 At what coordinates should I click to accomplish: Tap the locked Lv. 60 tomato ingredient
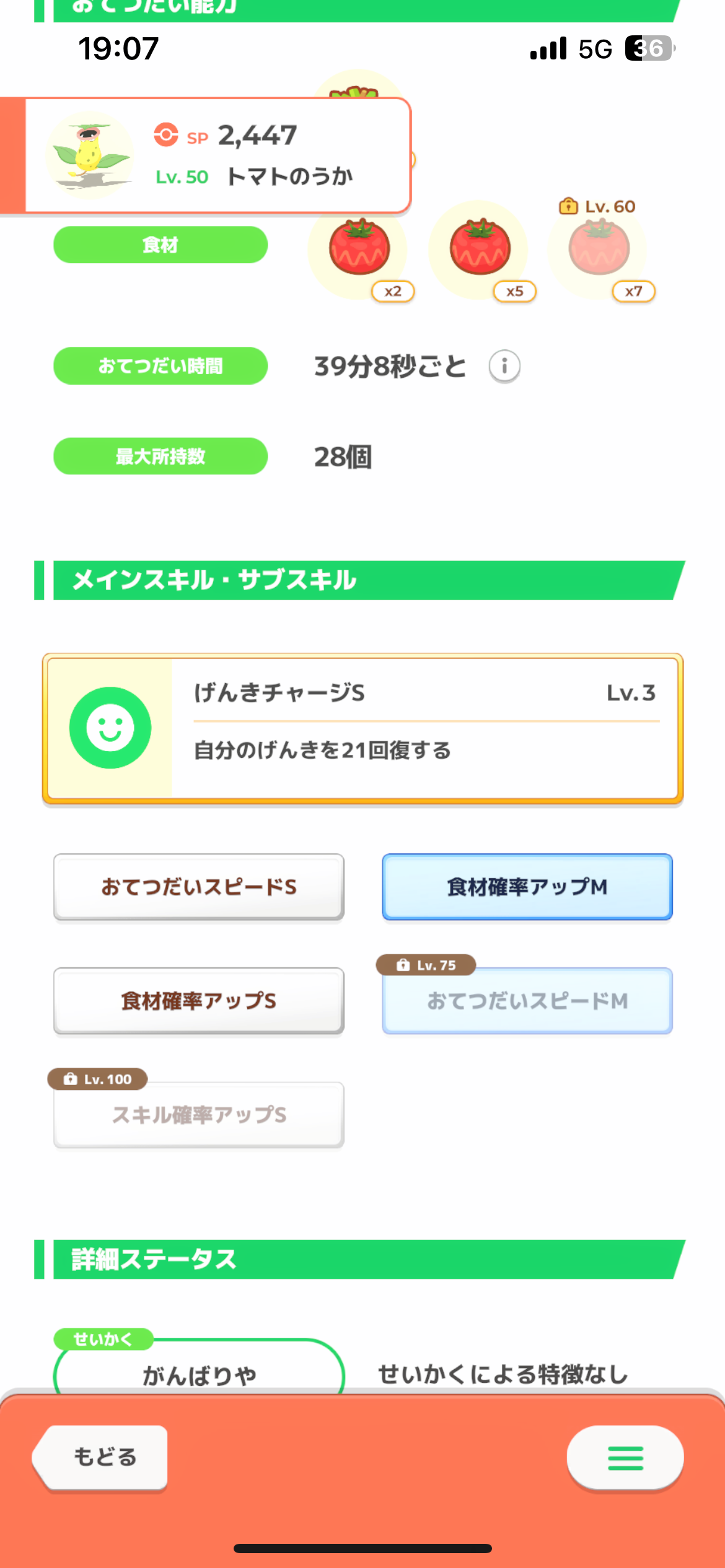click(599, 250)
